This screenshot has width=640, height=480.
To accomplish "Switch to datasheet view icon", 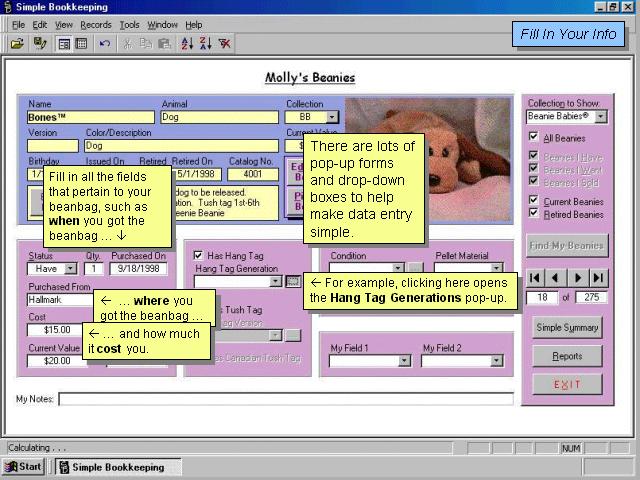I will point(82,44).
